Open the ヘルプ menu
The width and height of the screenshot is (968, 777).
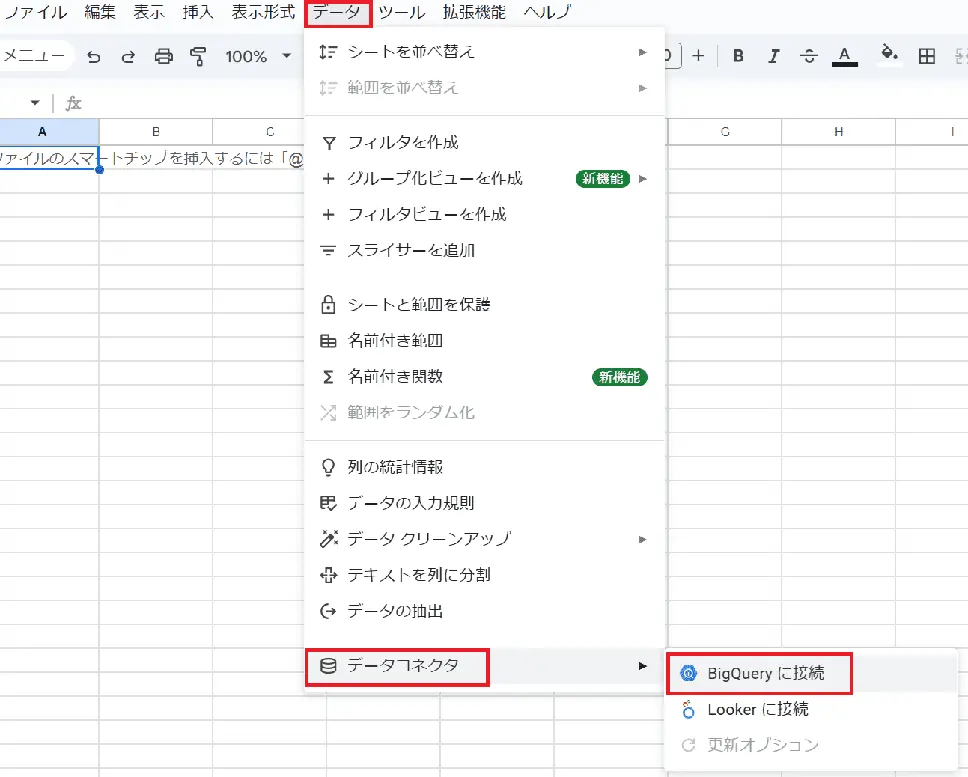[548, 12]
